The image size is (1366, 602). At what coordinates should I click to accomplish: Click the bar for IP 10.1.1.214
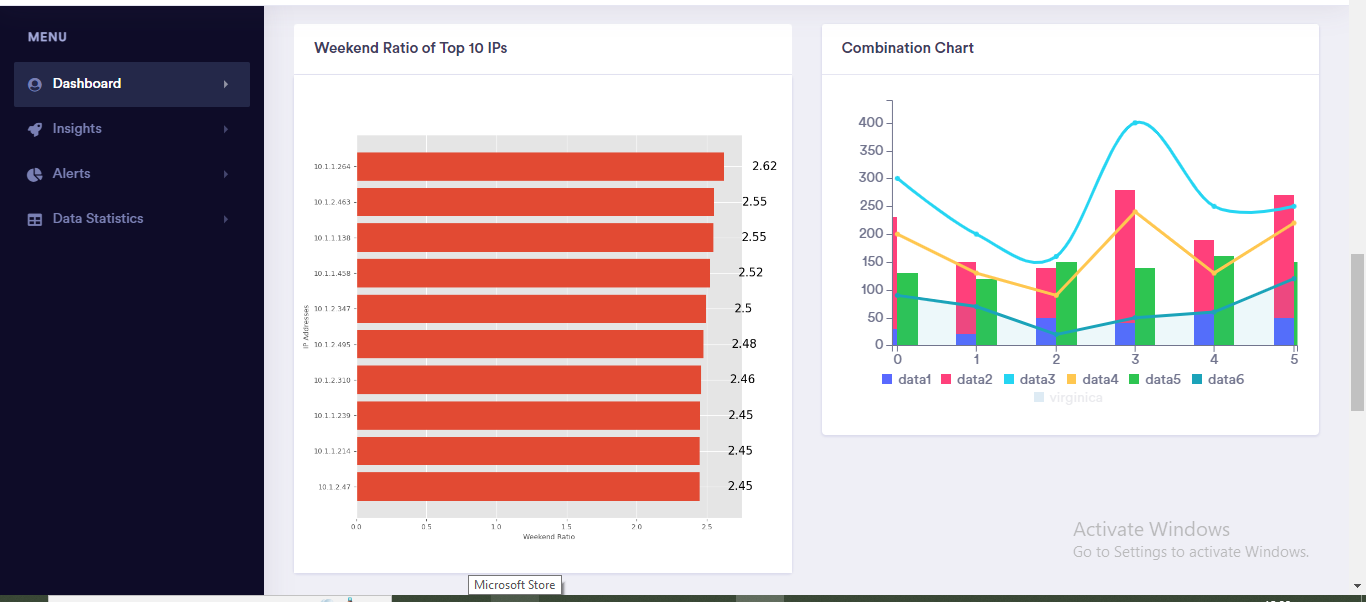[528, 451]
